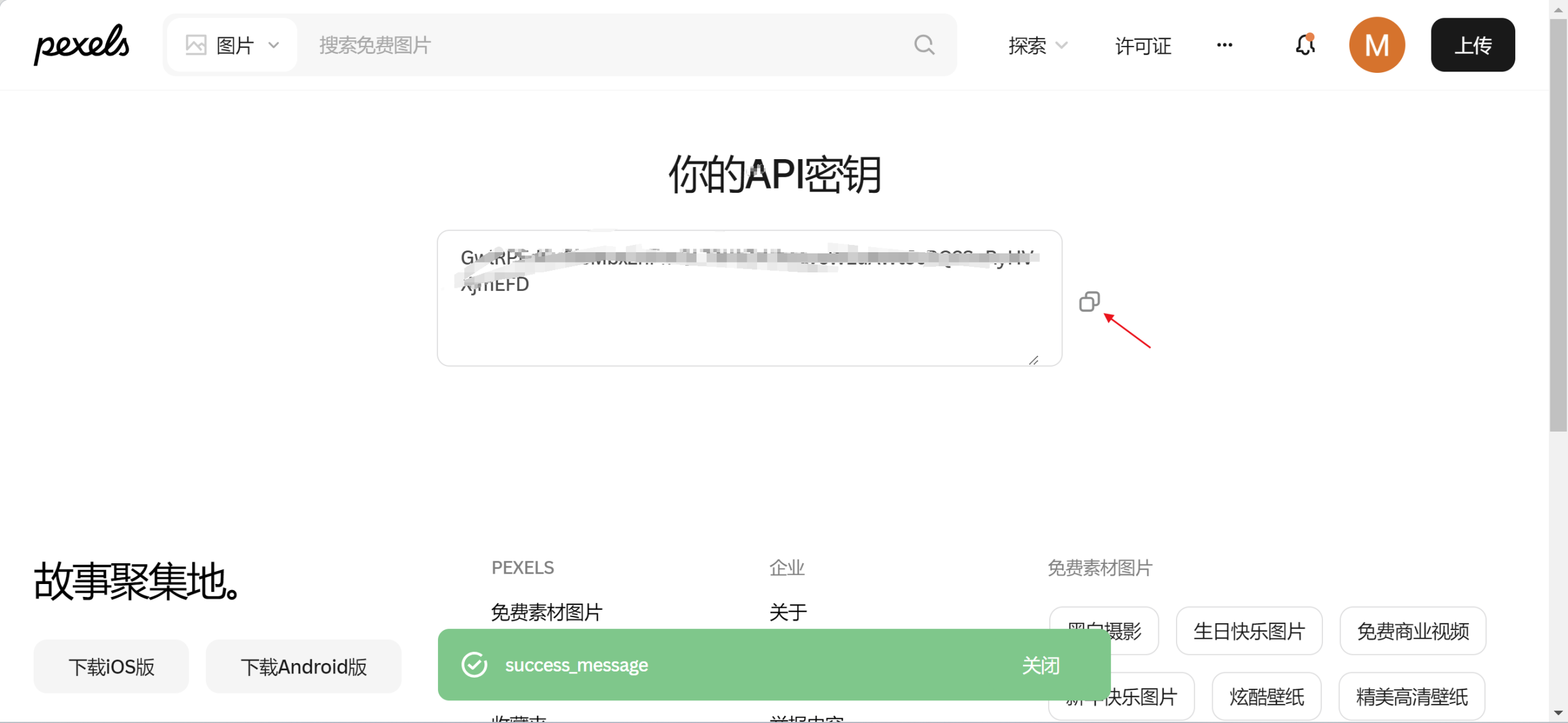Image resolution: width=1568 pixels, height=723 pixels.
Task: Click the 下载Android版 button
Action: (x=303, y=667)
